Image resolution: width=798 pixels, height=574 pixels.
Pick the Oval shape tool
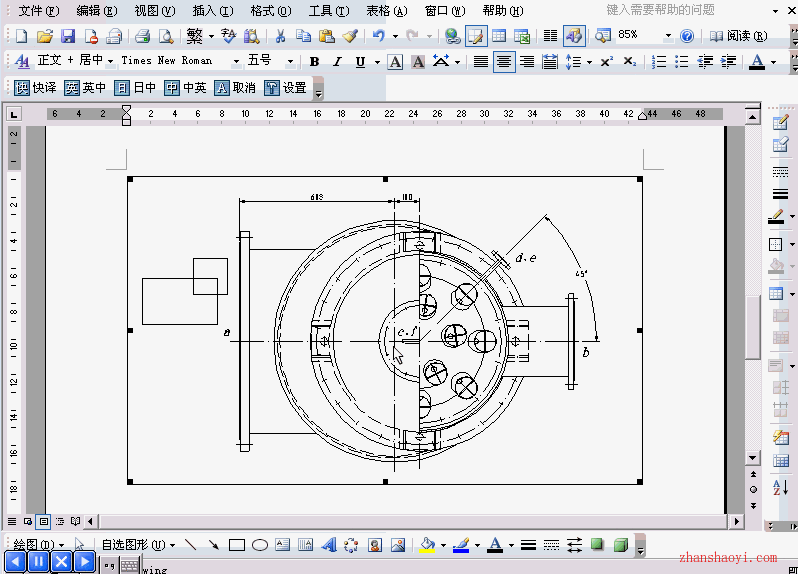(260, 545)
